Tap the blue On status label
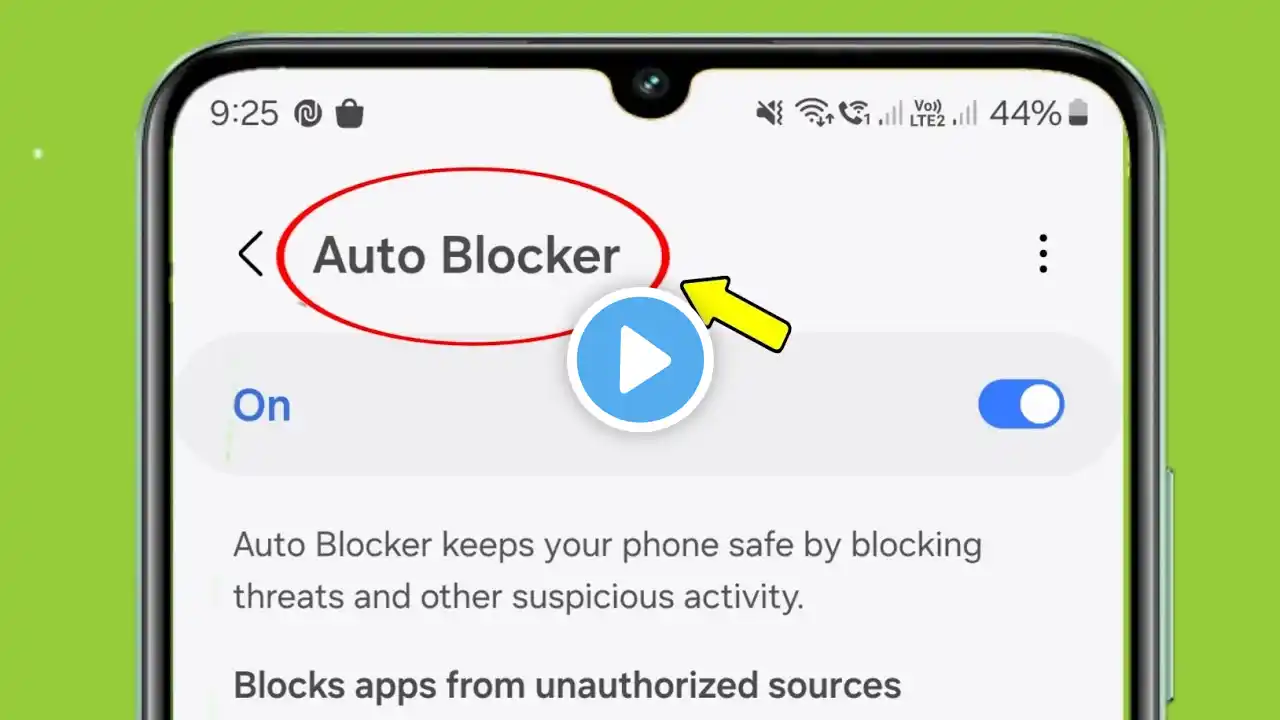Screen dimensions: 1280x720 [262, 406]
